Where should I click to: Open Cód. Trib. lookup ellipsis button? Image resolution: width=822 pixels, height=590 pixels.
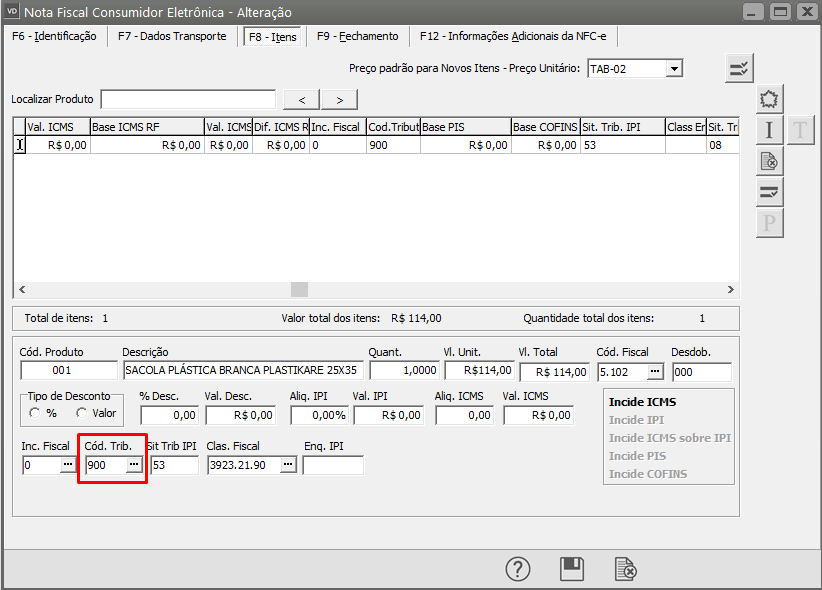pos(134,465)
